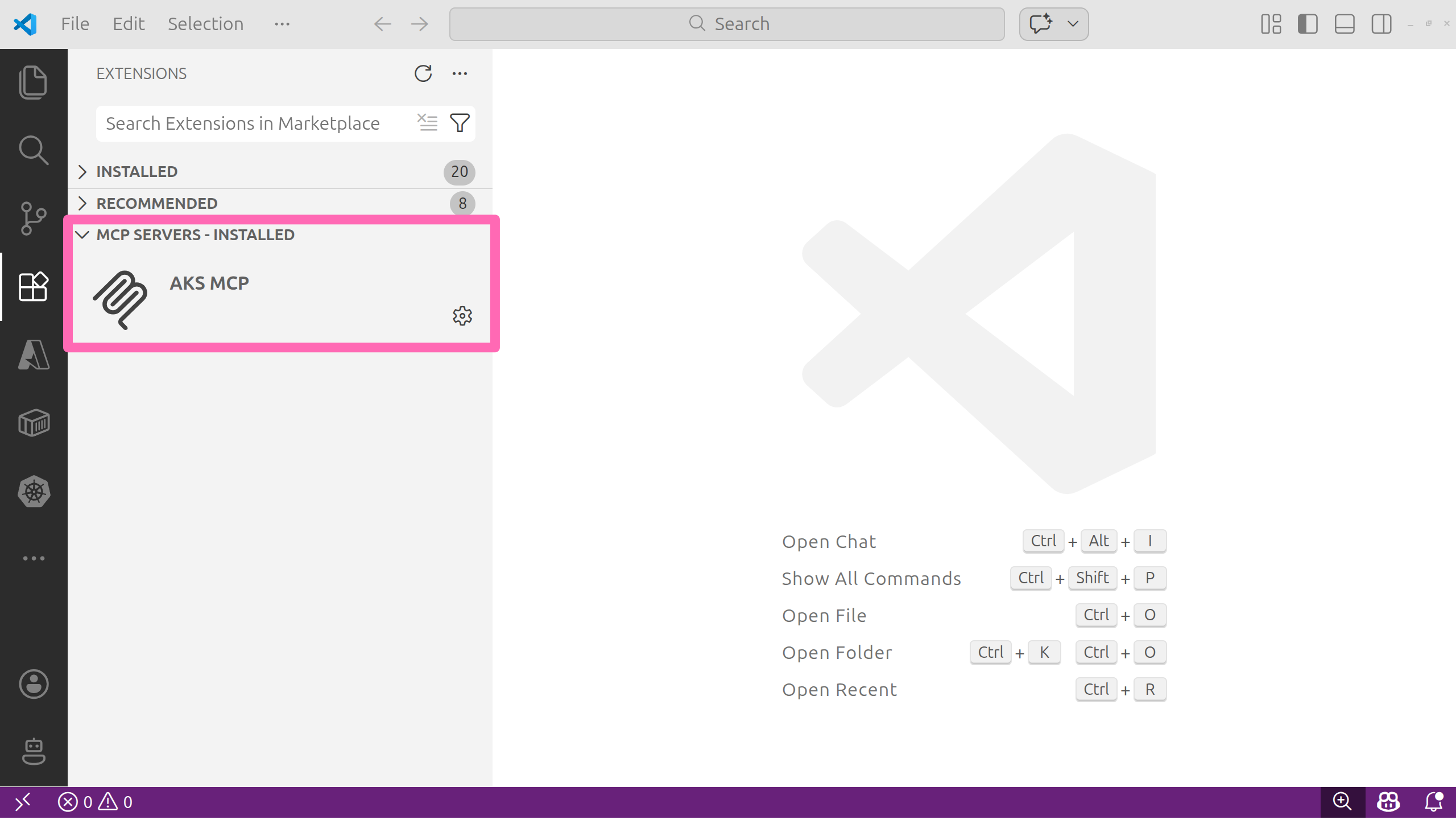Toggle the primary sidebar visibility

(1307, 24)
